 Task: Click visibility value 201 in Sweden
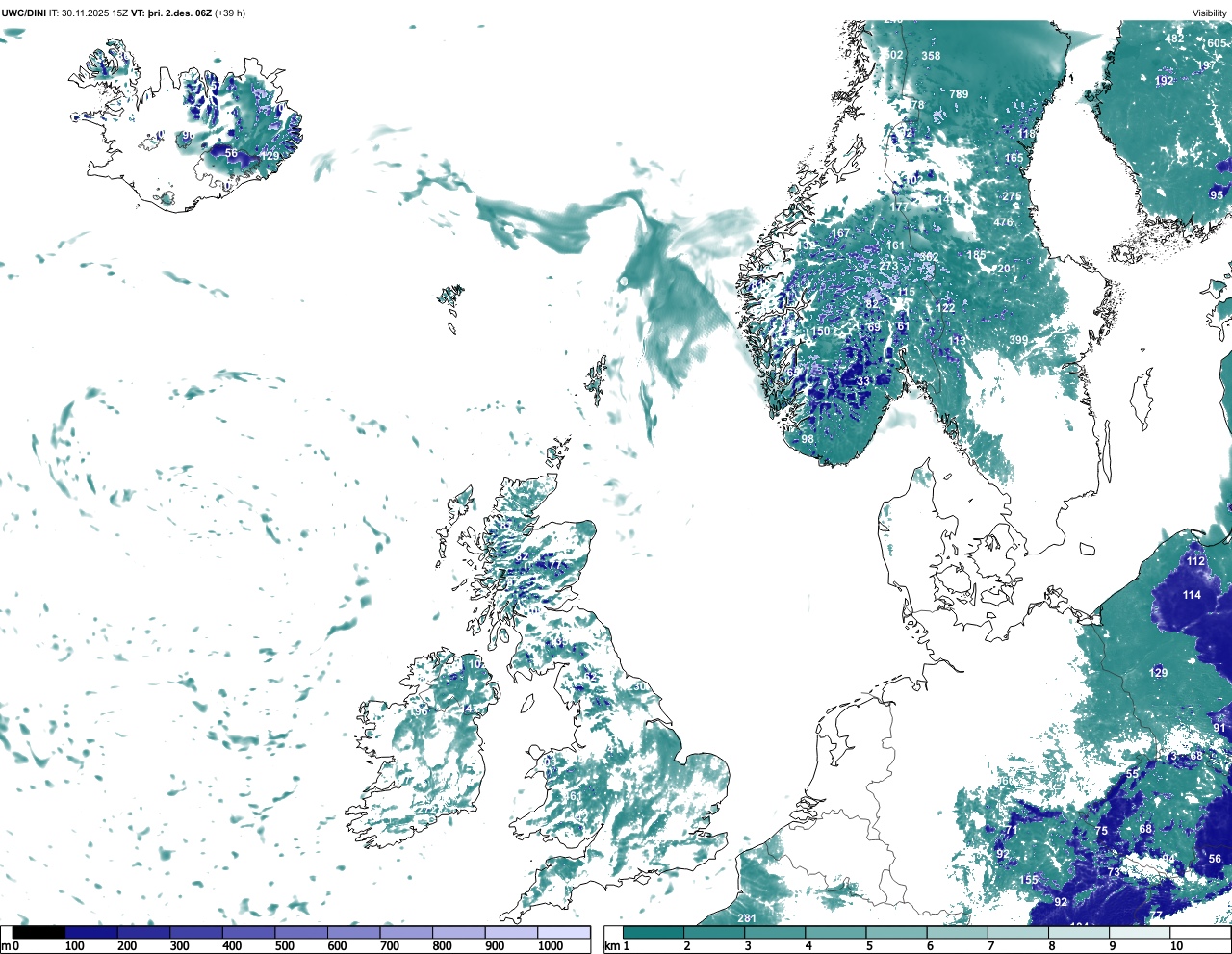[1007, 269]
